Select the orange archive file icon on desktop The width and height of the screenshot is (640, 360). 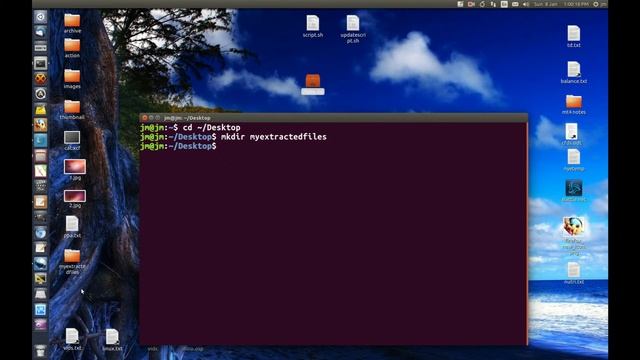point(313,84)
